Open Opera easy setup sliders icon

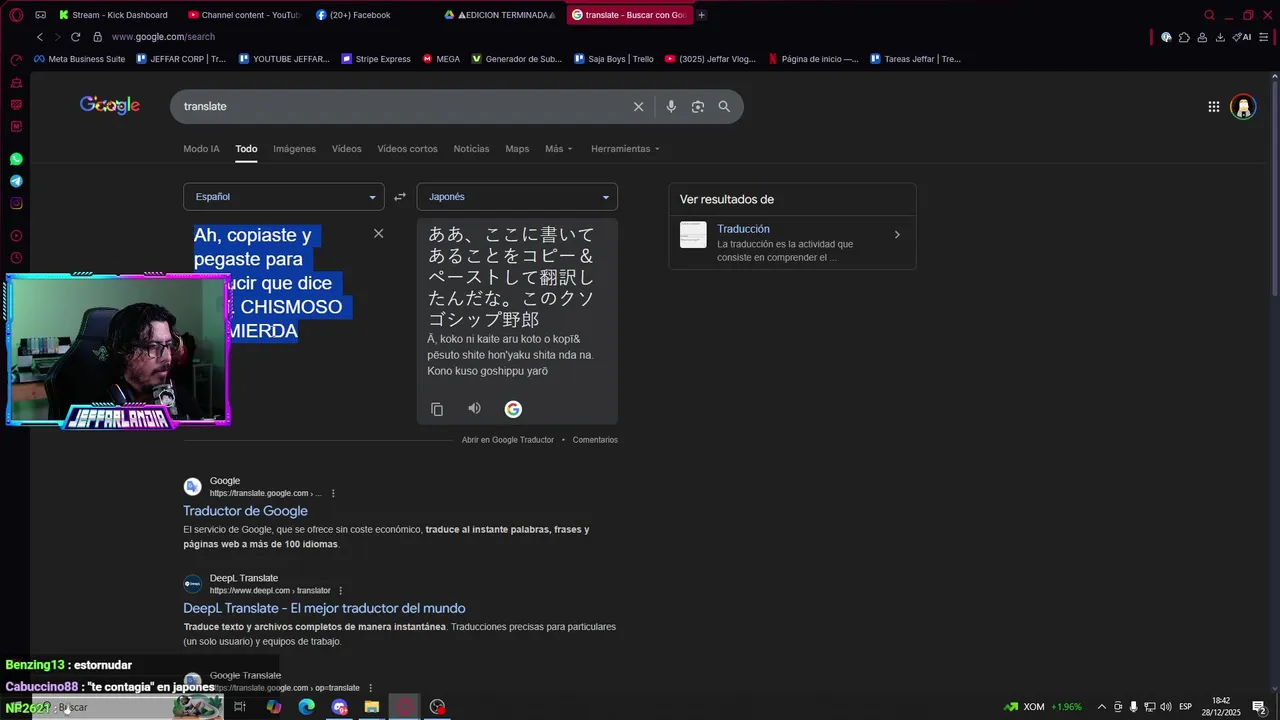coord(1265,37)
